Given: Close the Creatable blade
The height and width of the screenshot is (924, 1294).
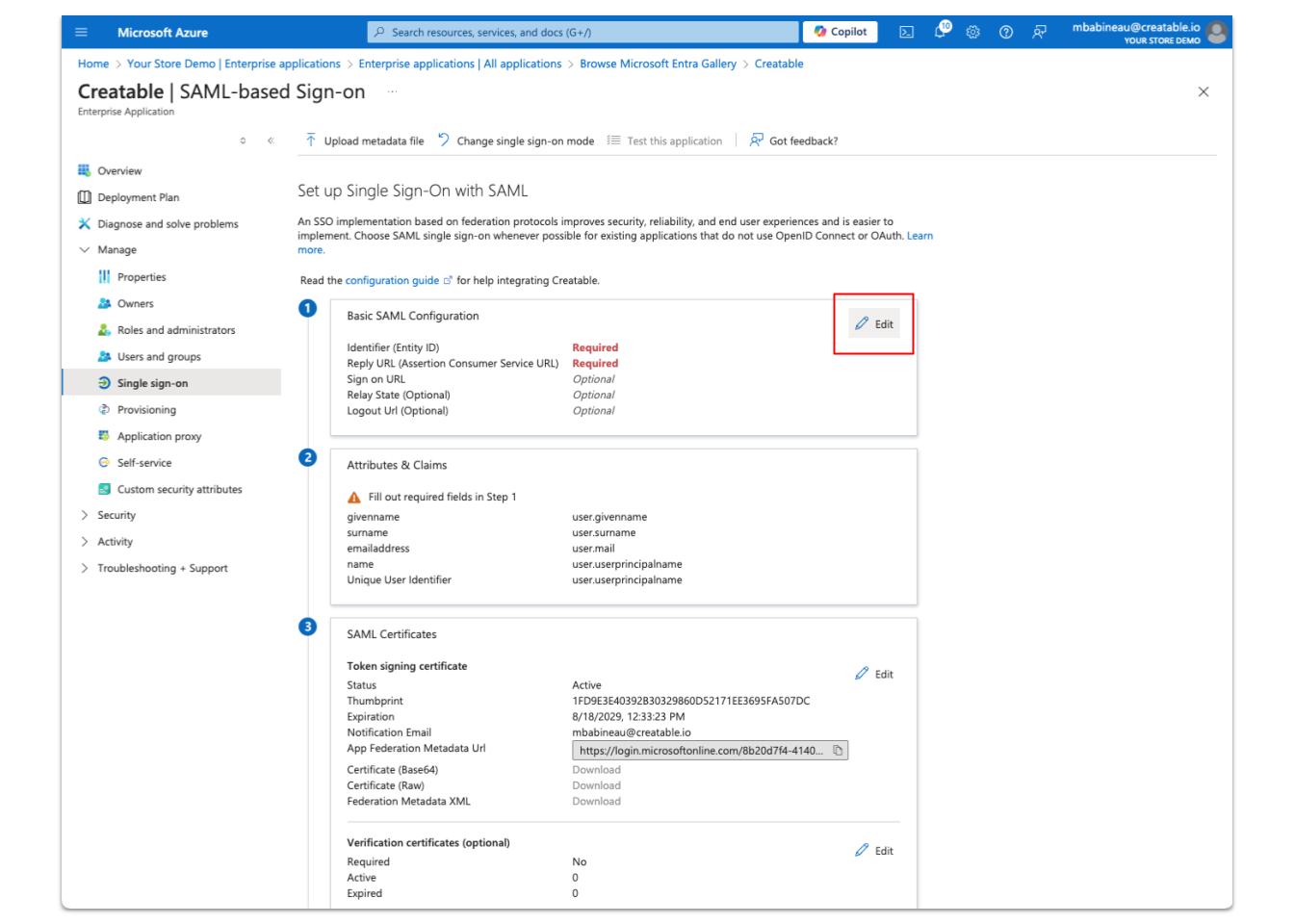Looking at the screenshot, I should (x=1203, y=91).
